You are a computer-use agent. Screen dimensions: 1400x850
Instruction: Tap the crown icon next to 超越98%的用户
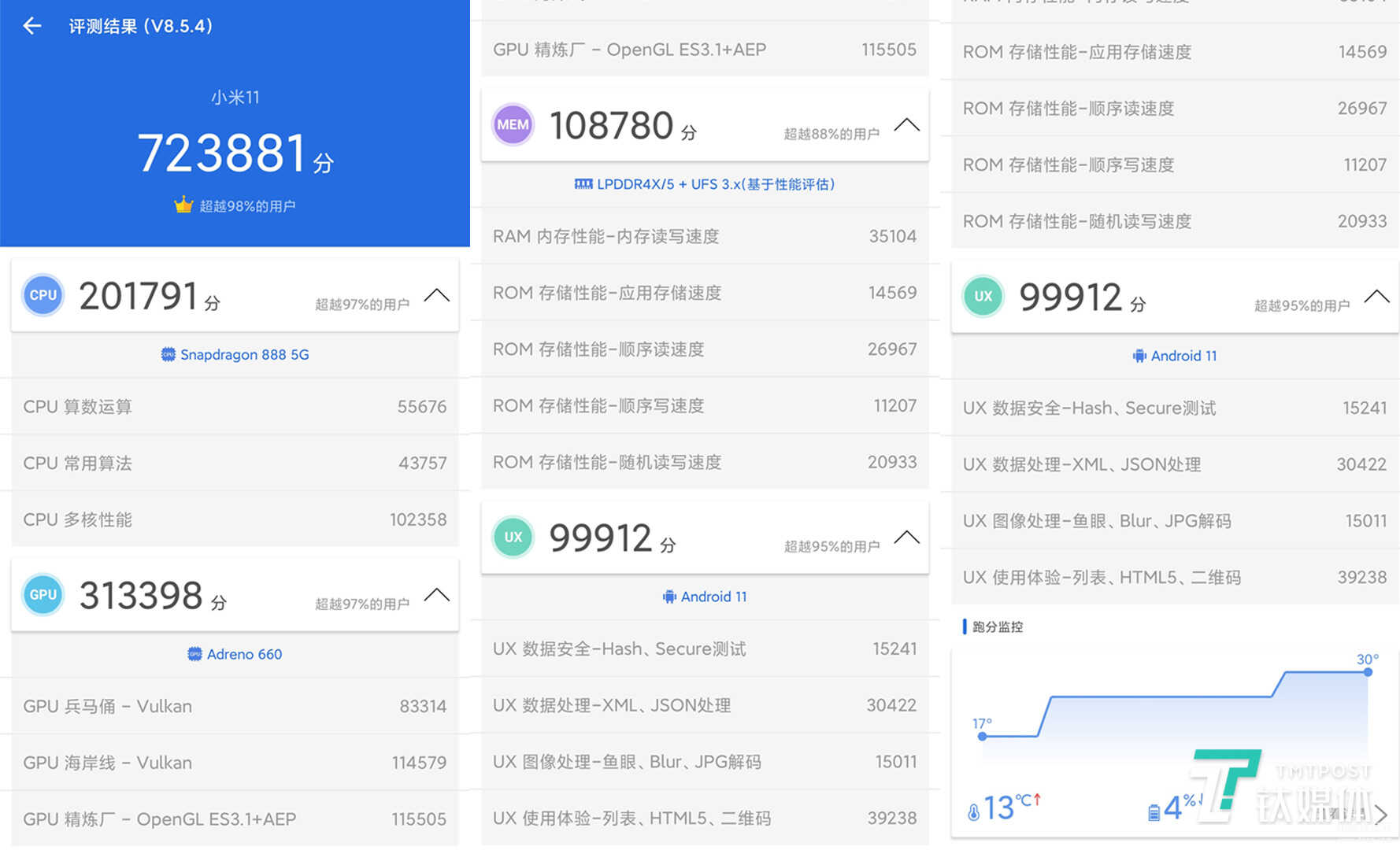(183, 205)
